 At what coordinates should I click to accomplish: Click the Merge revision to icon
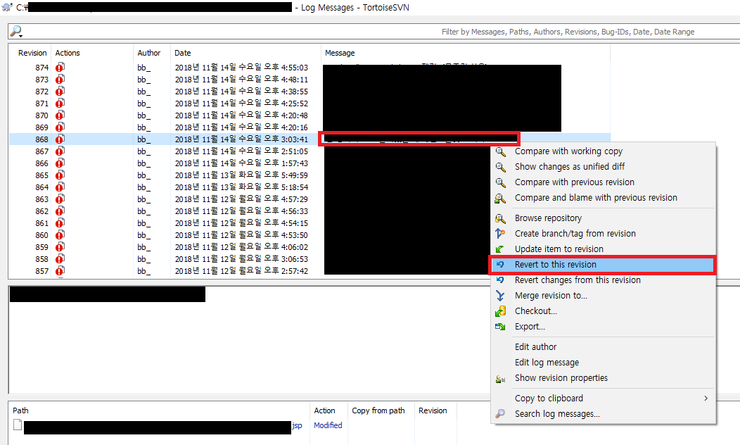click(501, 295)
